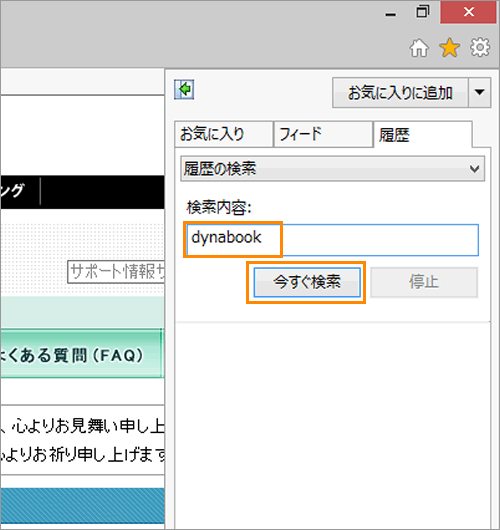500x530 pixels.
Task: Open the Home page icon
Action: click(419, 48)
